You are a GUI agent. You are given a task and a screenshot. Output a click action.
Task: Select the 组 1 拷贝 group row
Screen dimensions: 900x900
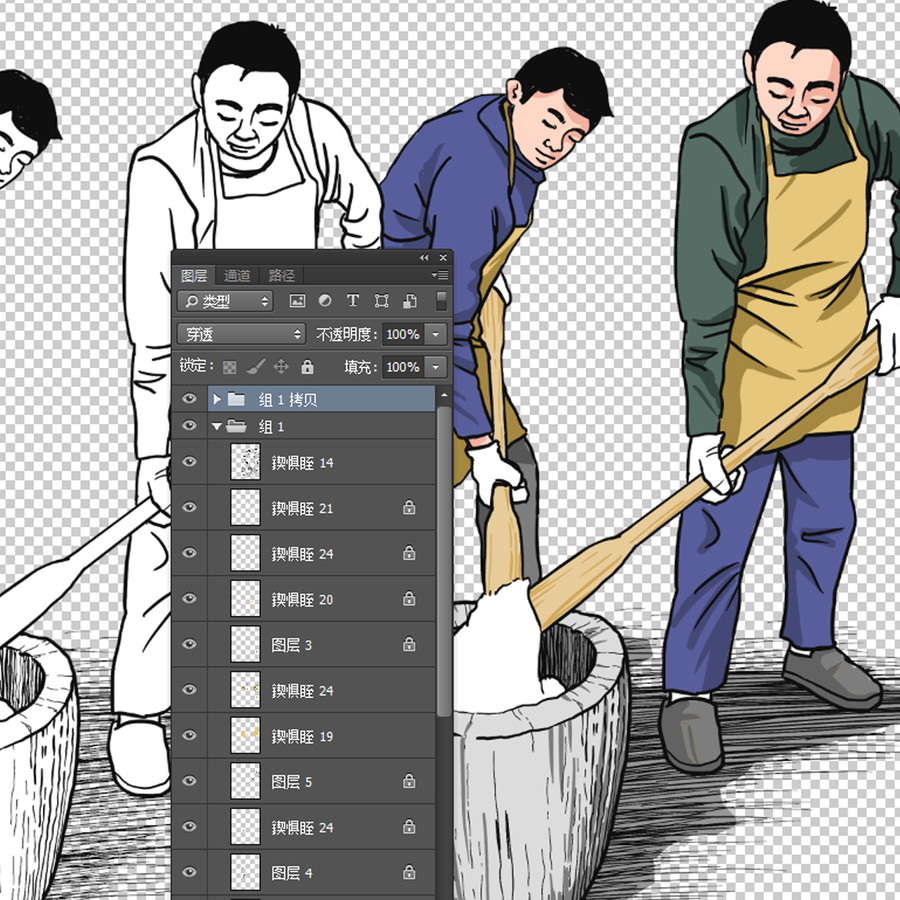click(x=321, y=398)
